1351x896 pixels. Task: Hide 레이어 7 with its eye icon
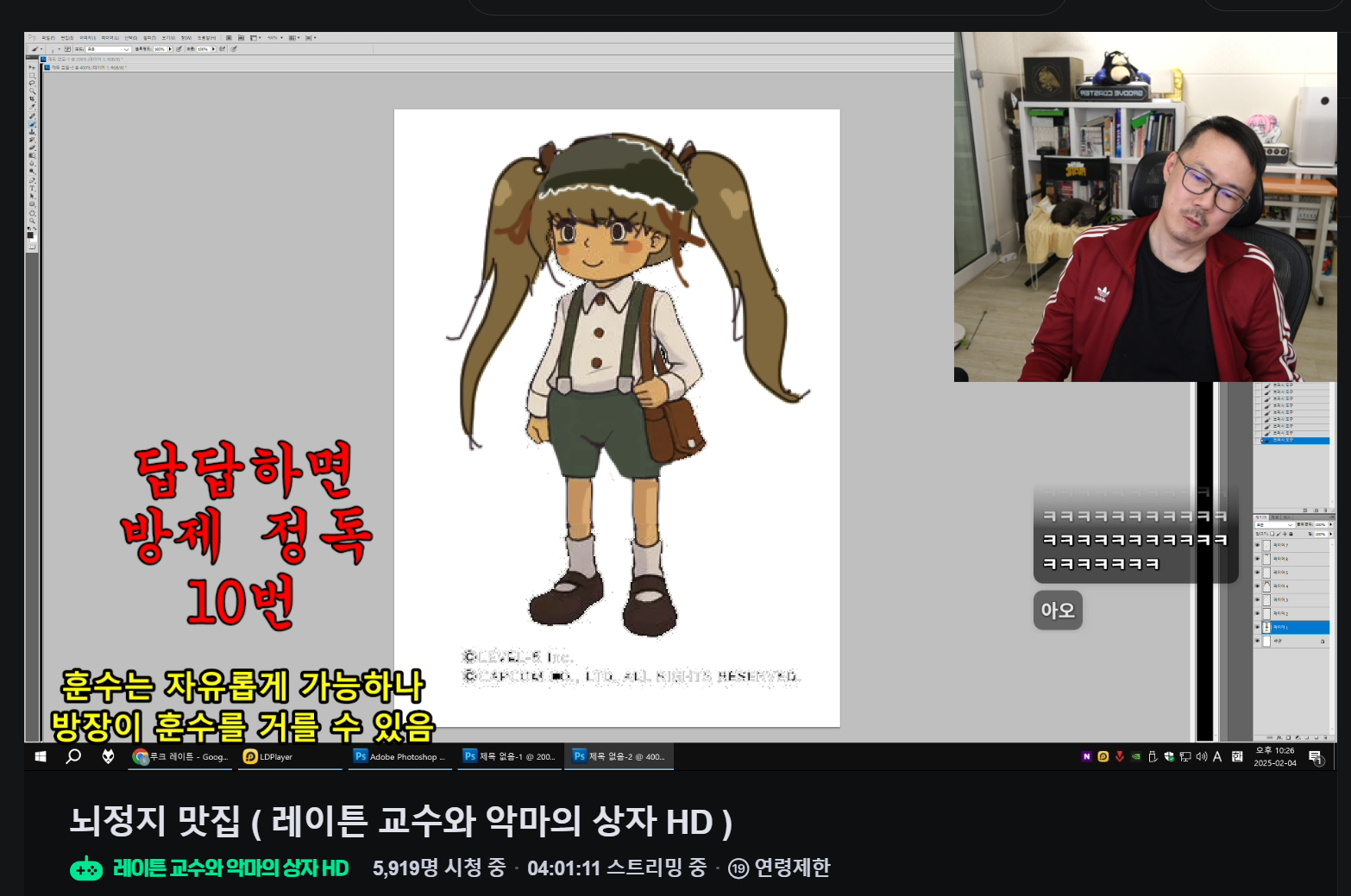point(1257,545)
